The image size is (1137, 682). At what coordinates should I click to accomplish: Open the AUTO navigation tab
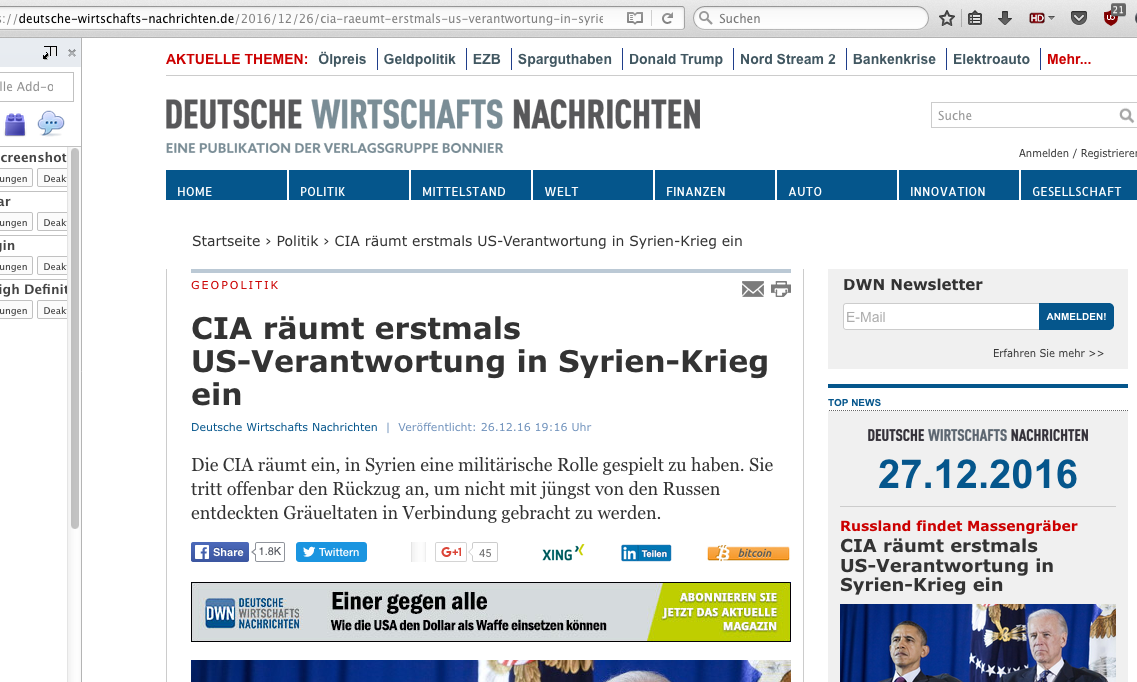[x=836, y=185]
